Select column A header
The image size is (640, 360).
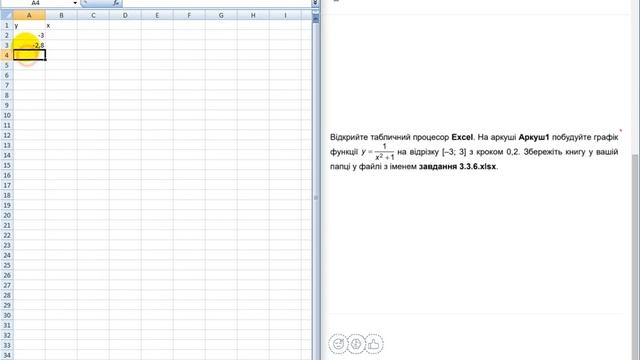pos(29,16)
